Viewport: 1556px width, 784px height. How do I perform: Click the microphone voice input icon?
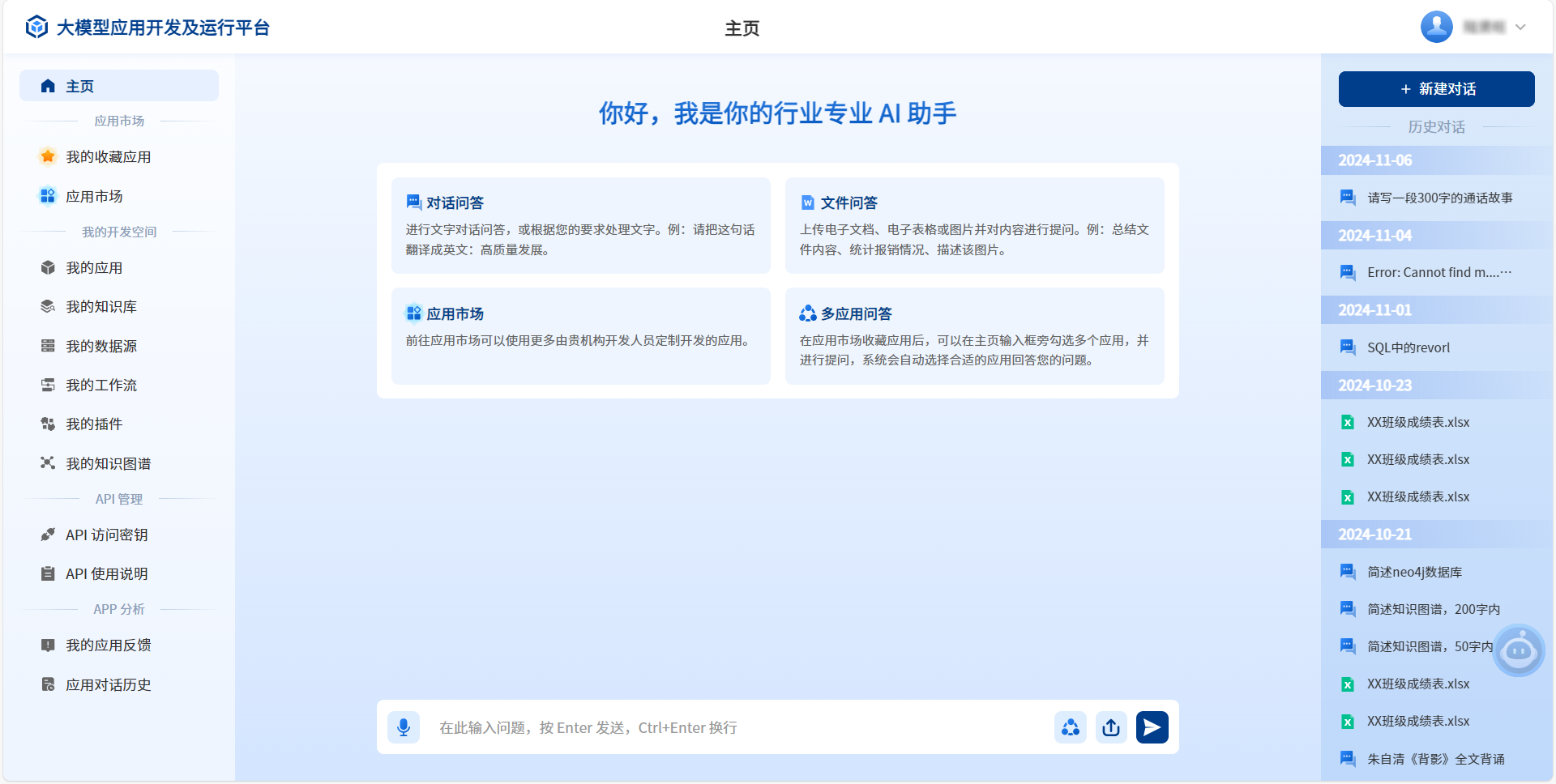pos(403,727)
